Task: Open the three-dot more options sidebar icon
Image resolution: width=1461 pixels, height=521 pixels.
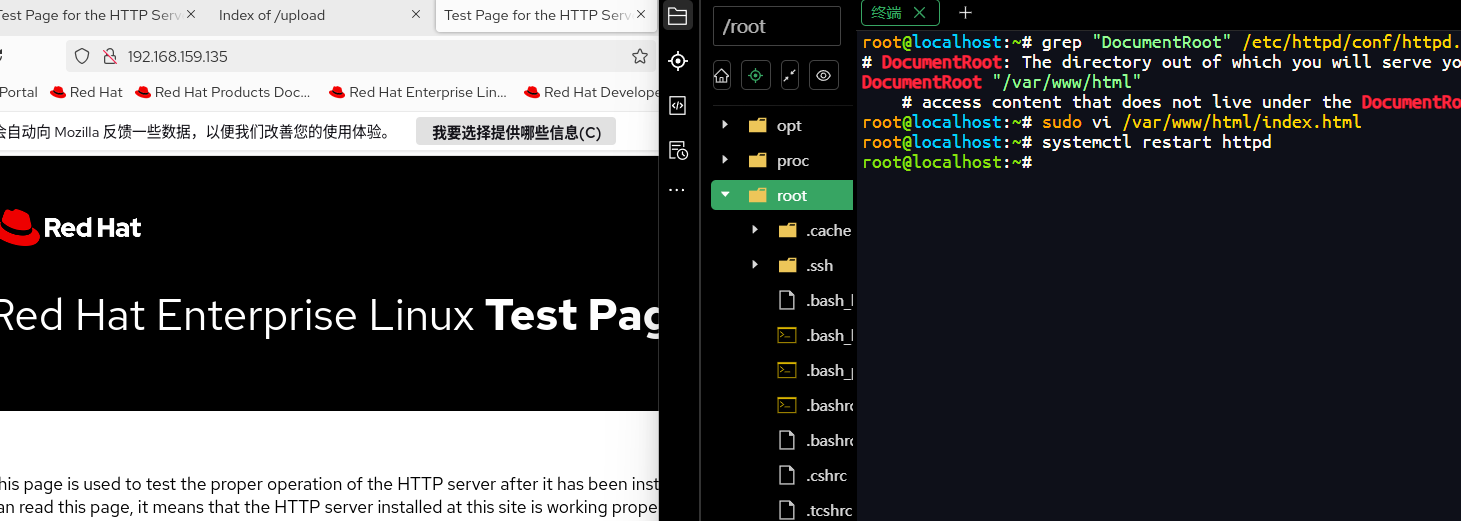Action: coord(678,189)
